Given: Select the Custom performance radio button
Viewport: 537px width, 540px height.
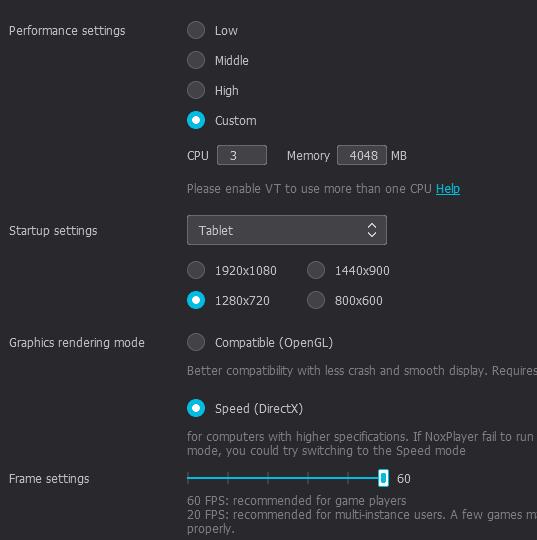Looking at the screenshot, I should coord(196,120).
